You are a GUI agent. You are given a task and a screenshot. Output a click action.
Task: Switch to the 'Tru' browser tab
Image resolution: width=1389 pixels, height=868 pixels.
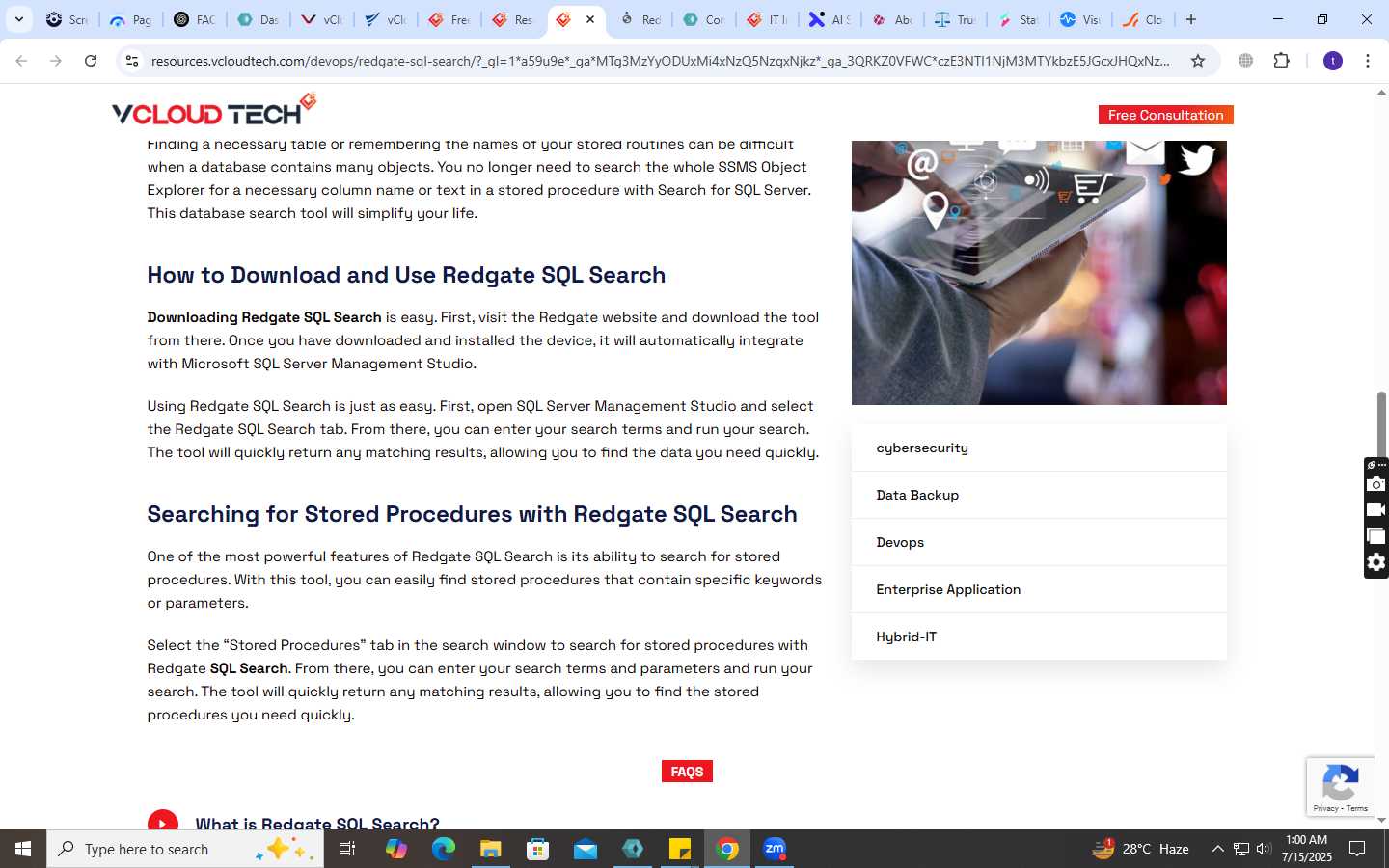(x=955, y=19)
